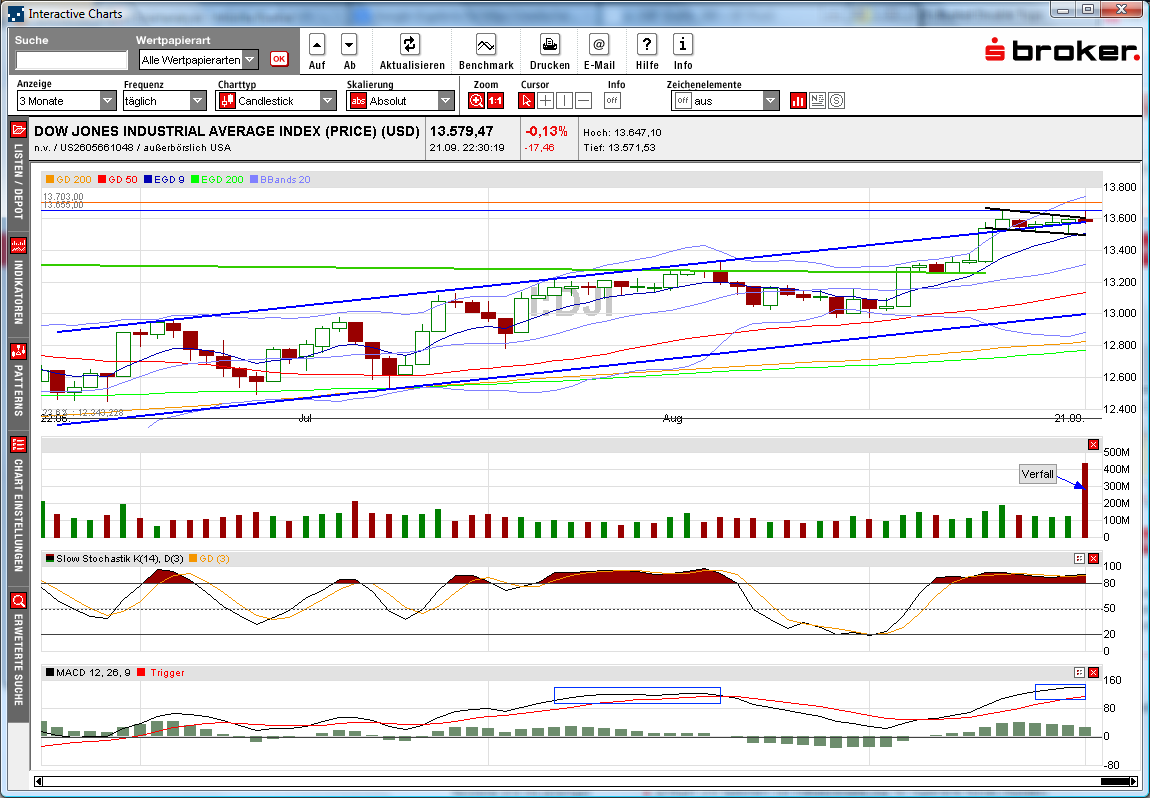Image resolution: width=1150 pixels, height=798 pixels.
Task: Click the Tief: 13.571,53 value
Action: 619,147
